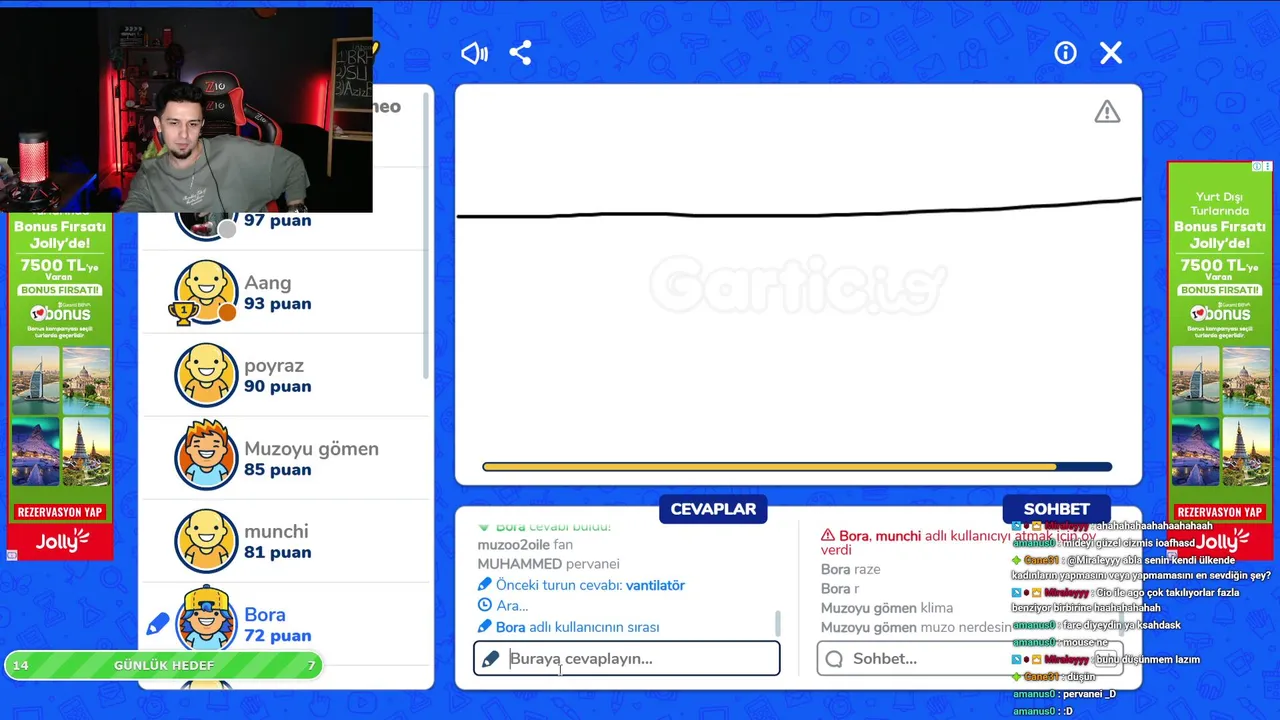Open the info icon at top right

[1065, 53]
